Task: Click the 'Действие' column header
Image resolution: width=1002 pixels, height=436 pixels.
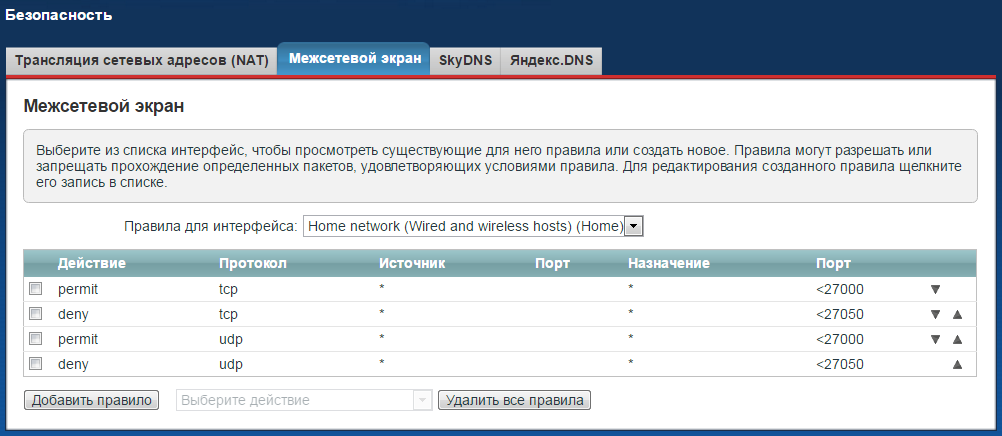Action: click(x=91, y=263)
